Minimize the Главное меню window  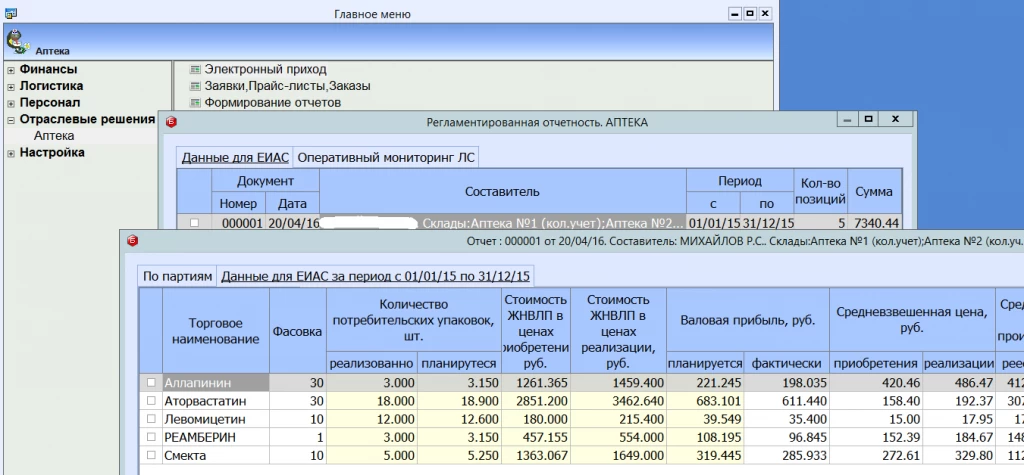coord(735,13)
